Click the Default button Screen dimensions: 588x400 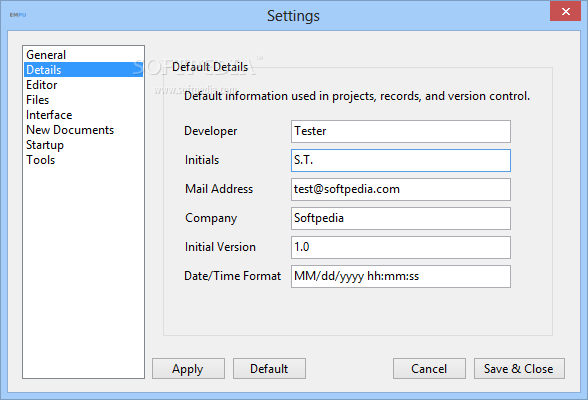point(269,369)
